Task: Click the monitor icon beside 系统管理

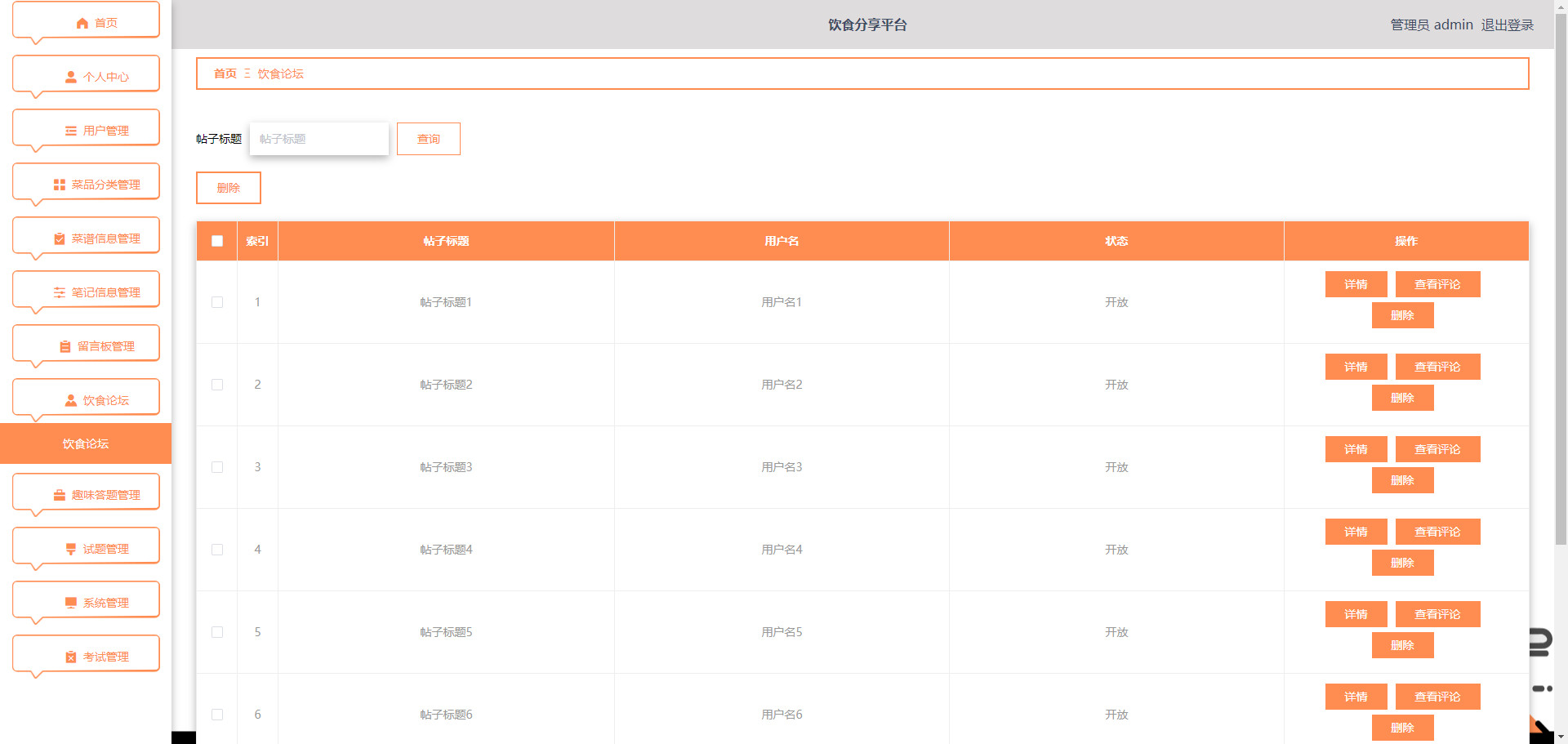Action: click(x=71, y=604)
